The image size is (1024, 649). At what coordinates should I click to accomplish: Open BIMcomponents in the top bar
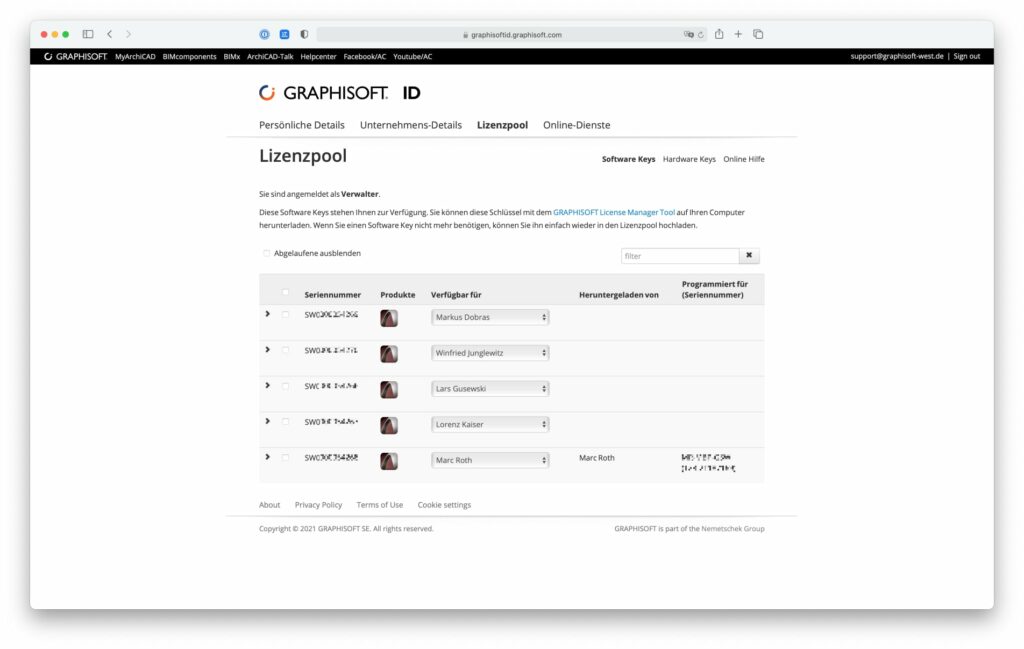189,57
